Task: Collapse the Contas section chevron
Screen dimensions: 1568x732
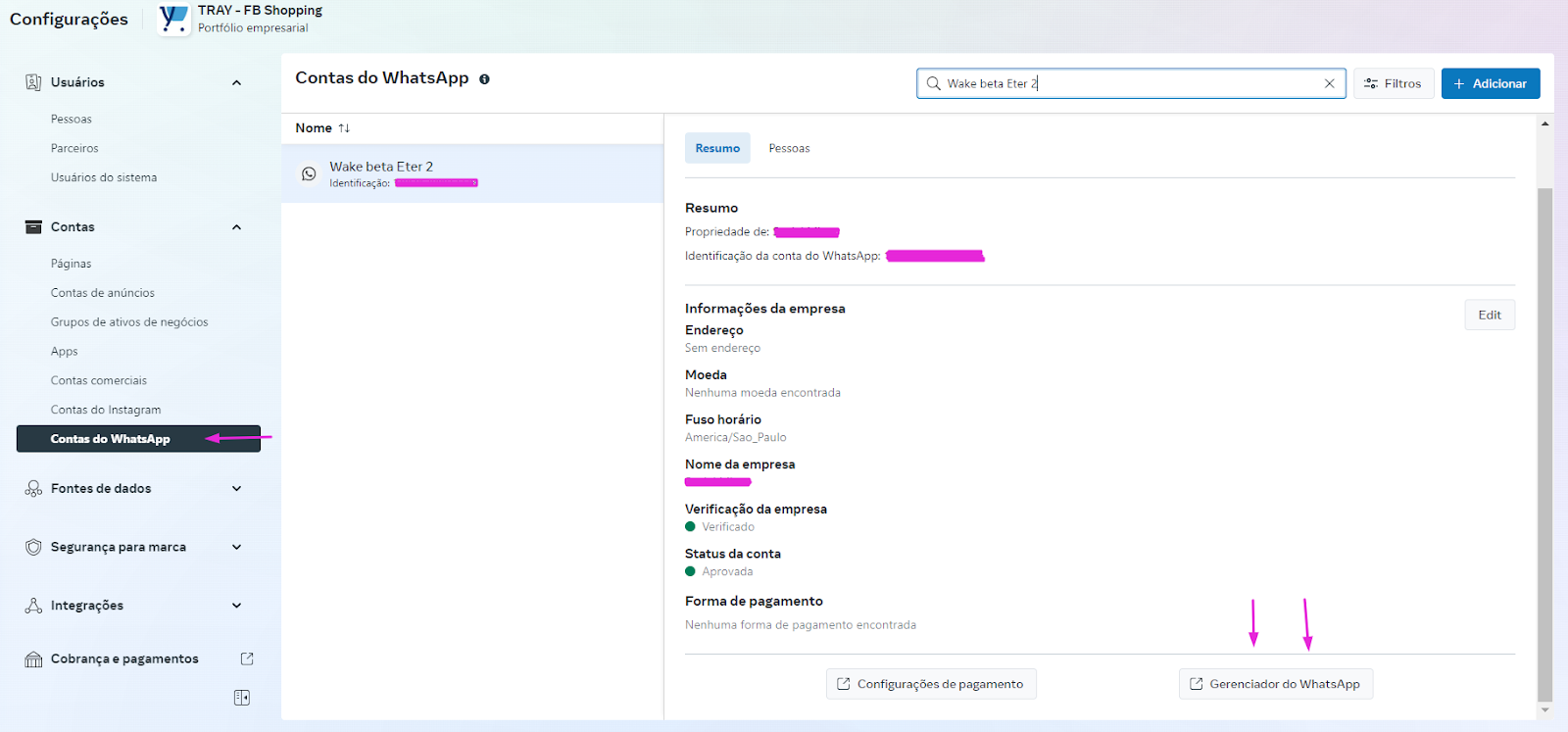Action: pyautogui.click(x=236, y=227)
